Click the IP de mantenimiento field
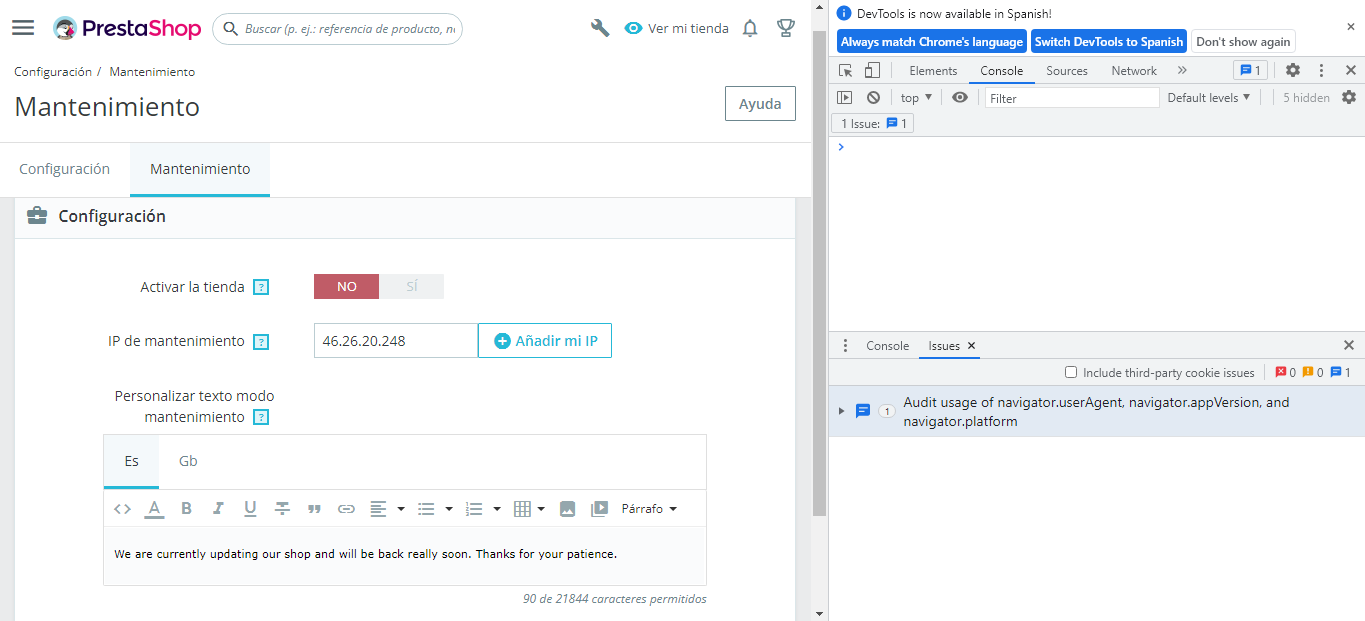 [x=396, y=341]
